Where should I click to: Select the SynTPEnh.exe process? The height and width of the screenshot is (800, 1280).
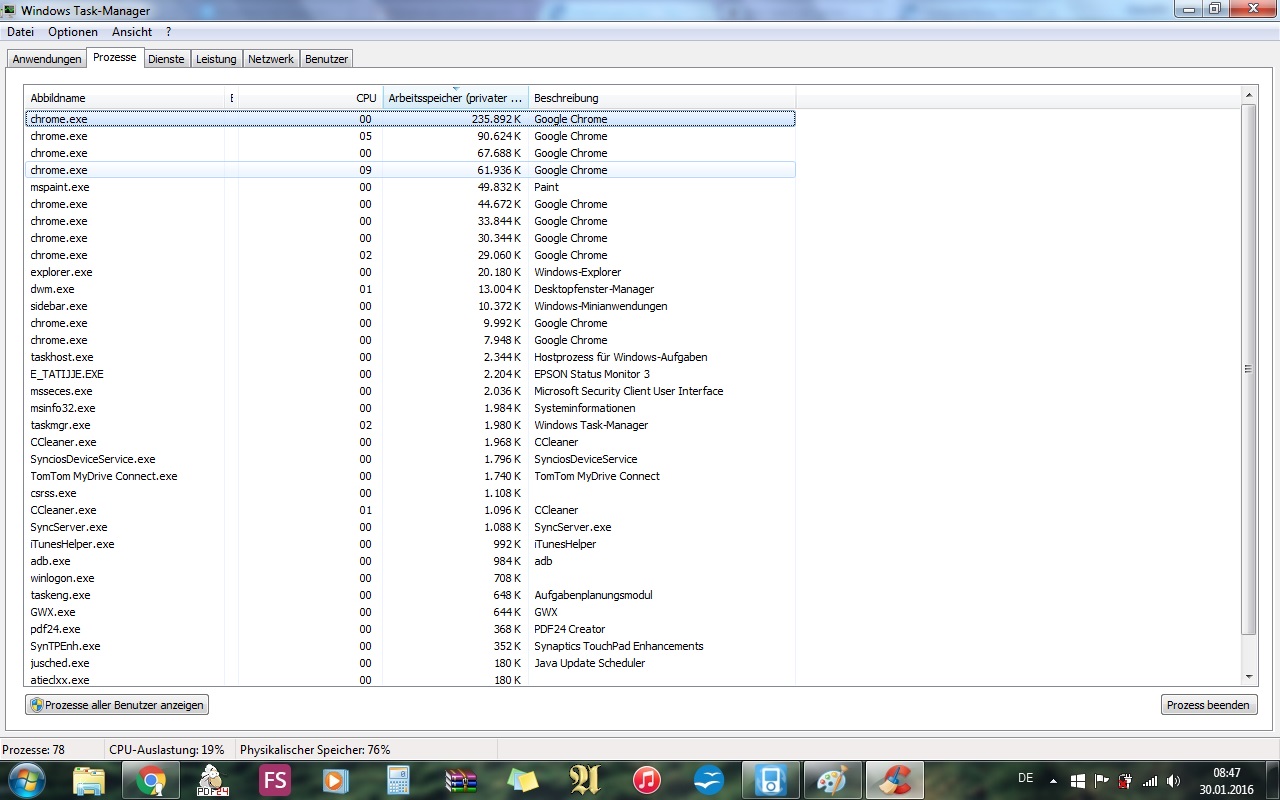pyautogui.click(x=410, y=646)
